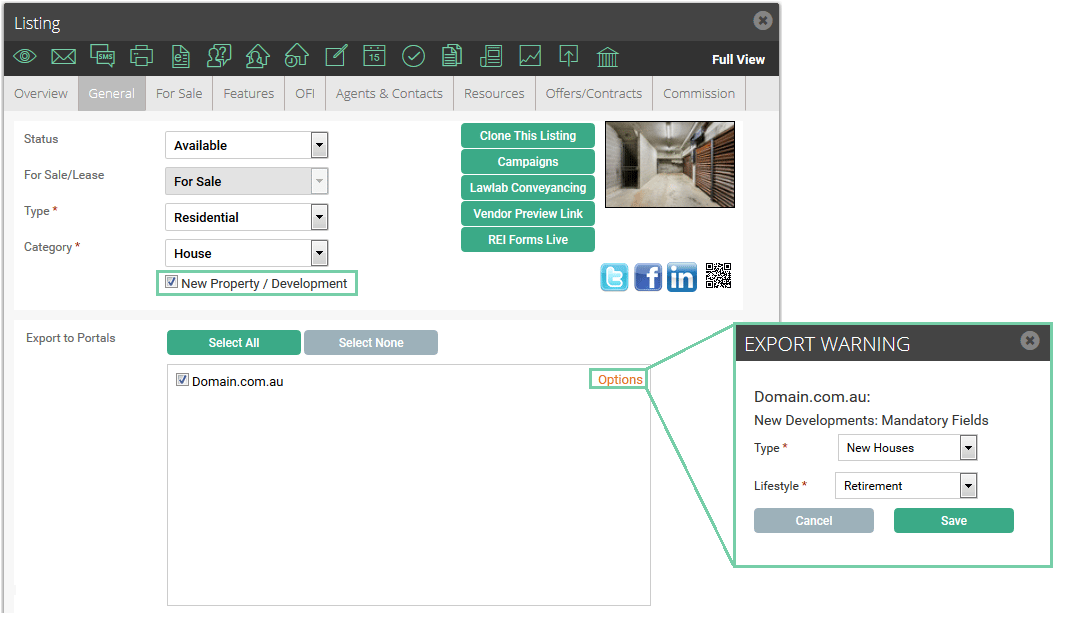
Task: Expand Lifestyle dropdown showing Retirement
Action: 906,486
